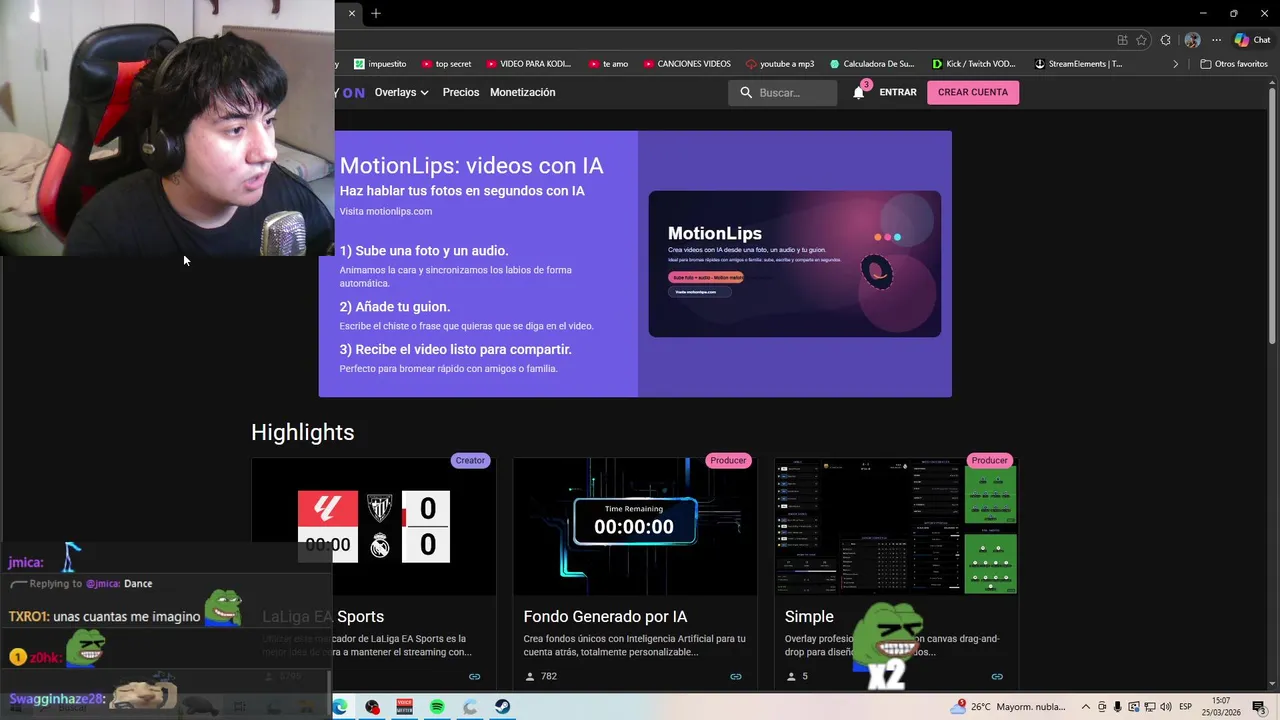Open Microsoft Edge from taskbar
The width and height of the screenshot is (1280, 720).
coord(340,707)
